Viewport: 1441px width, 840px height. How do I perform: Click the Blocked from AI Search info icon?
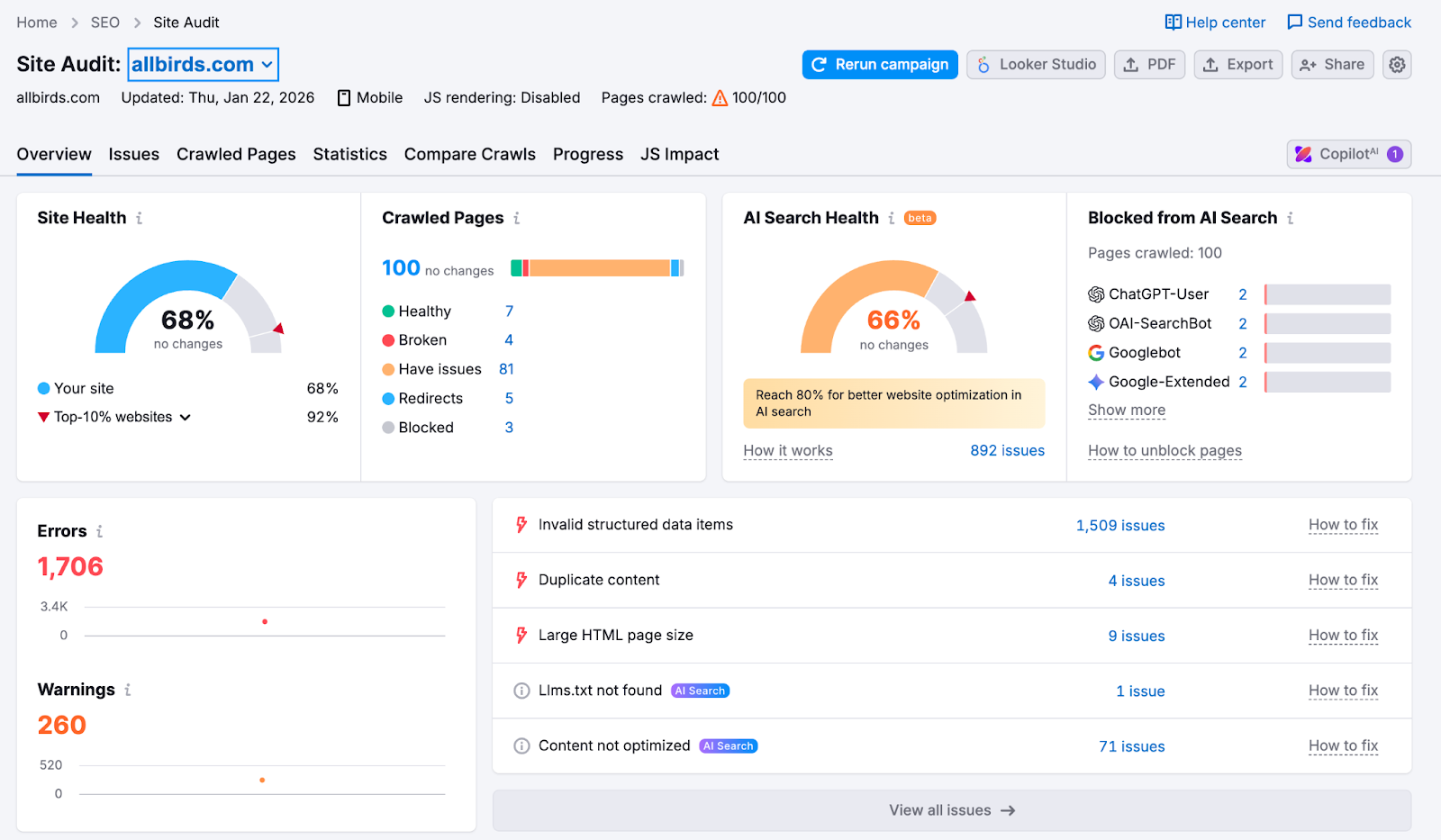(x=1290, y=218)
